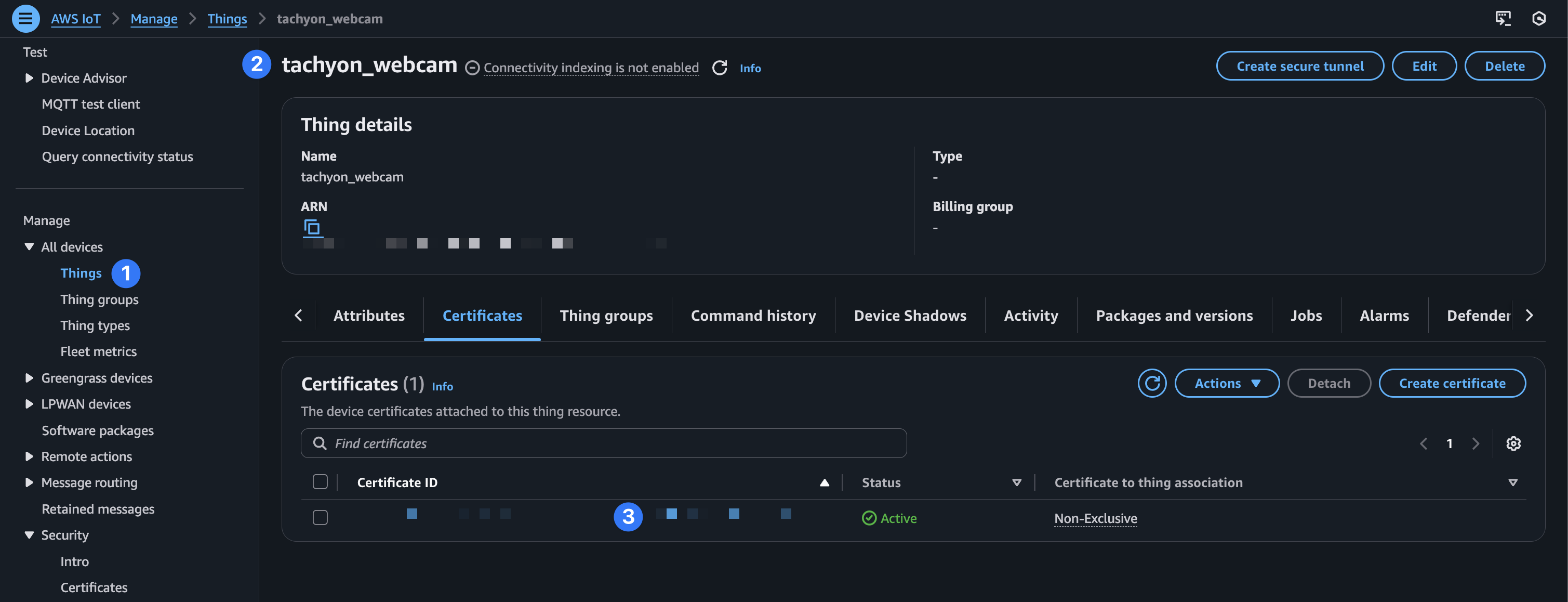Click Create certificate button

pos(1452,383)
